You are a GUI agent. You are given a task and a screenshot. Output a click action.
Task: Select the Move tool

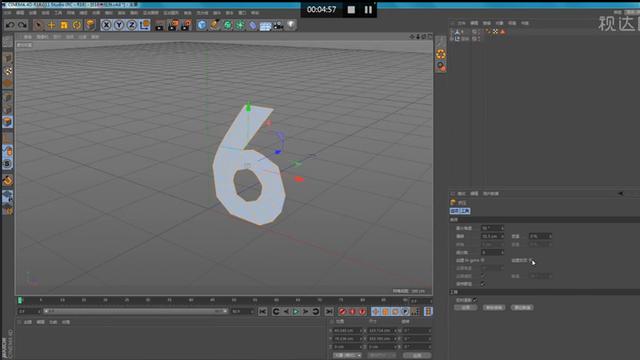(51, 25)
